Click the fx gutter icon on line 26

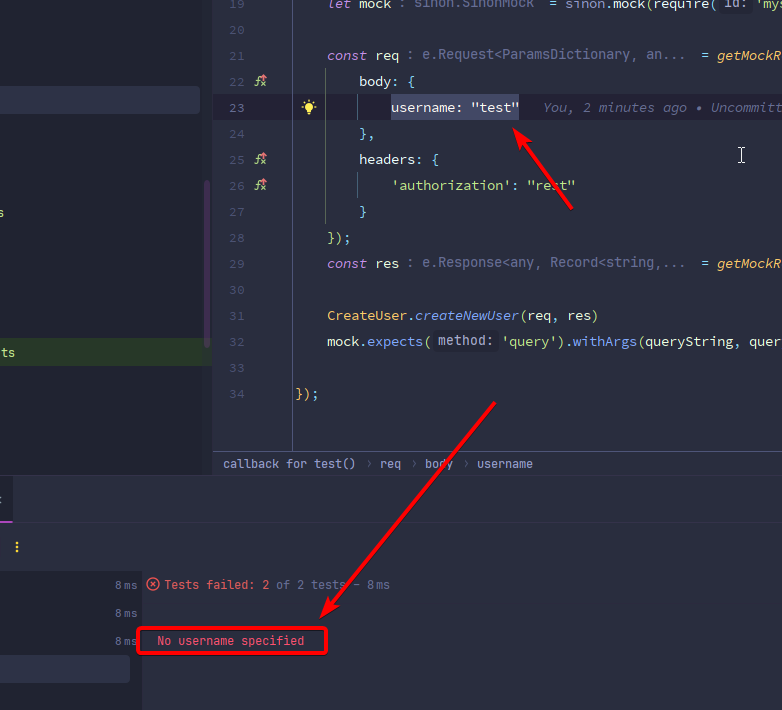pyautogui.click(x=261, y=186)
